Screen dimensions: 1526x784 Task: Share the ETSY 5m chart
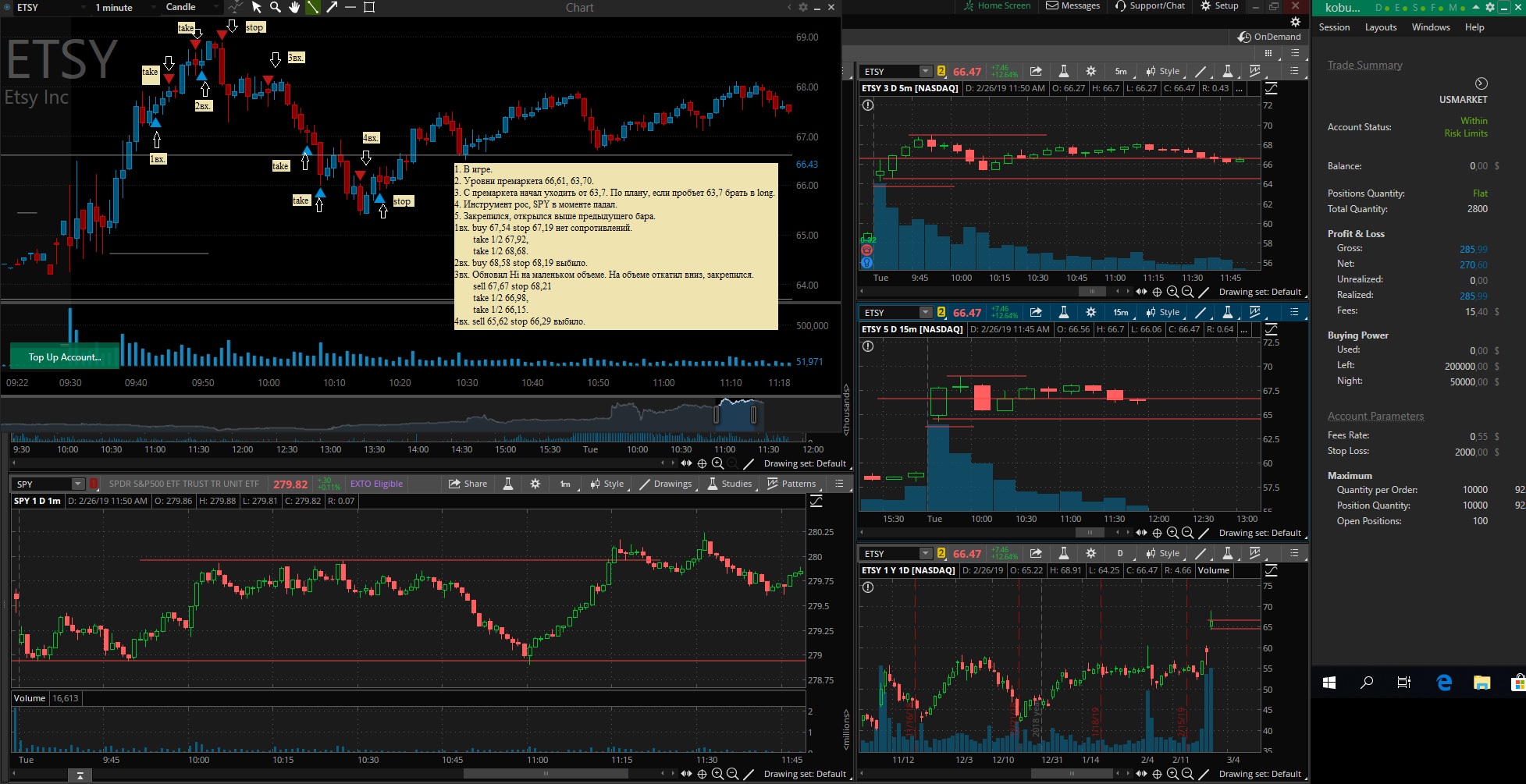[1036, 71]
